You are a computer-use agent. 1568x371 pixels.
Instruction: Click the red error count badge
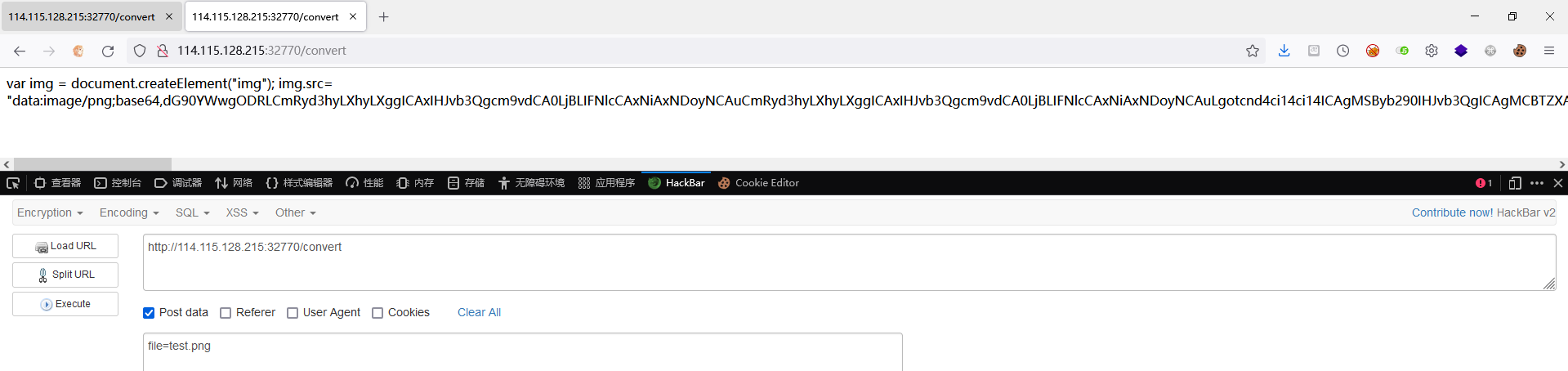[x=1484, y=183]
